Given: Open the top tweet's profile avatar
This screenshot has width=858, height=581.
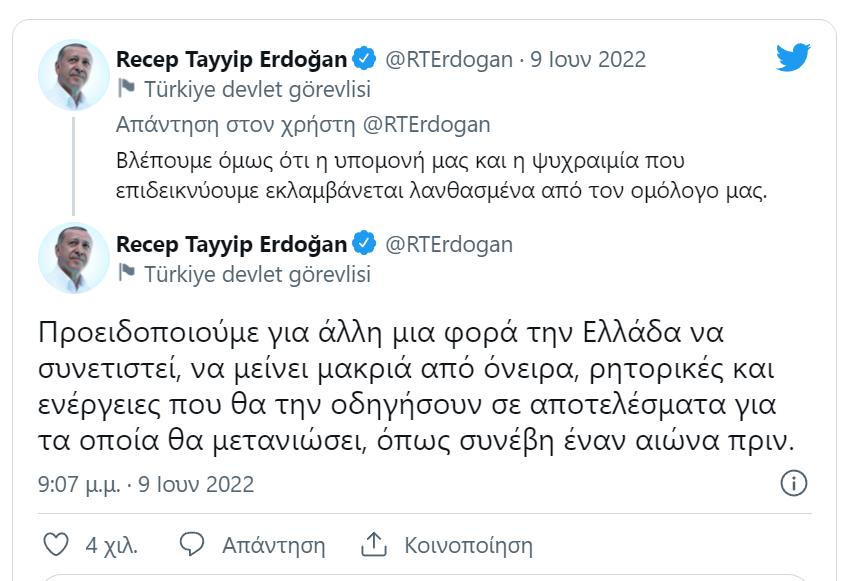Looking at the screenshot, I should click(73, 75).
